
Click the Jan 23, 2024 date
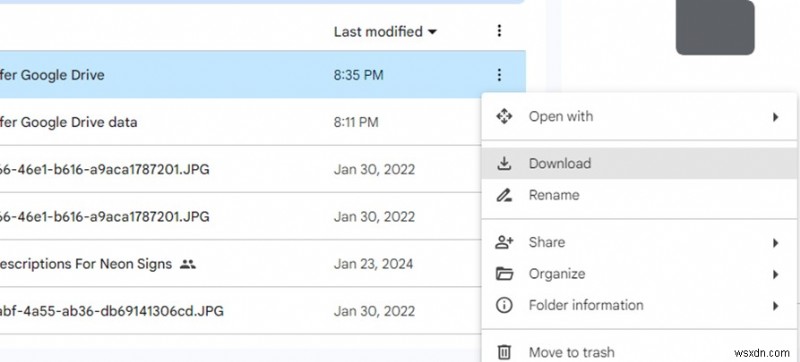point(373,264)
